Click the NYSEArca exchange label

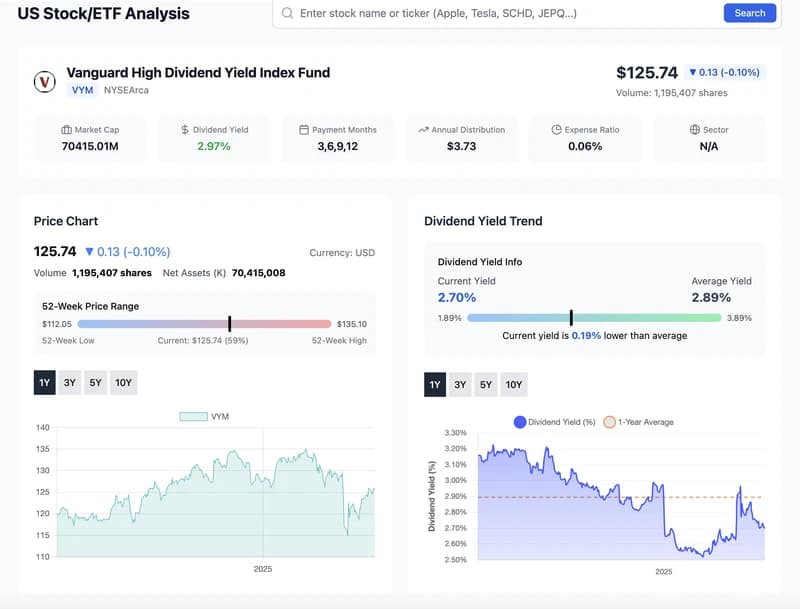coord(127,90)
